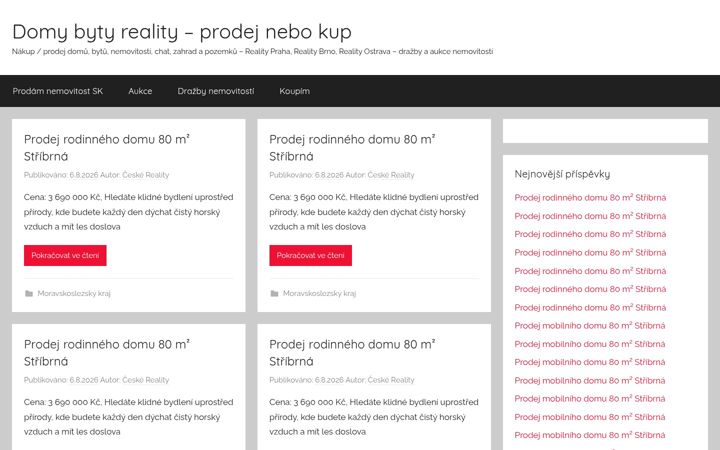Select Dražby nemovitostí in navigation bar
Viewport: 720px width, 450px height.
coord(216,91)
